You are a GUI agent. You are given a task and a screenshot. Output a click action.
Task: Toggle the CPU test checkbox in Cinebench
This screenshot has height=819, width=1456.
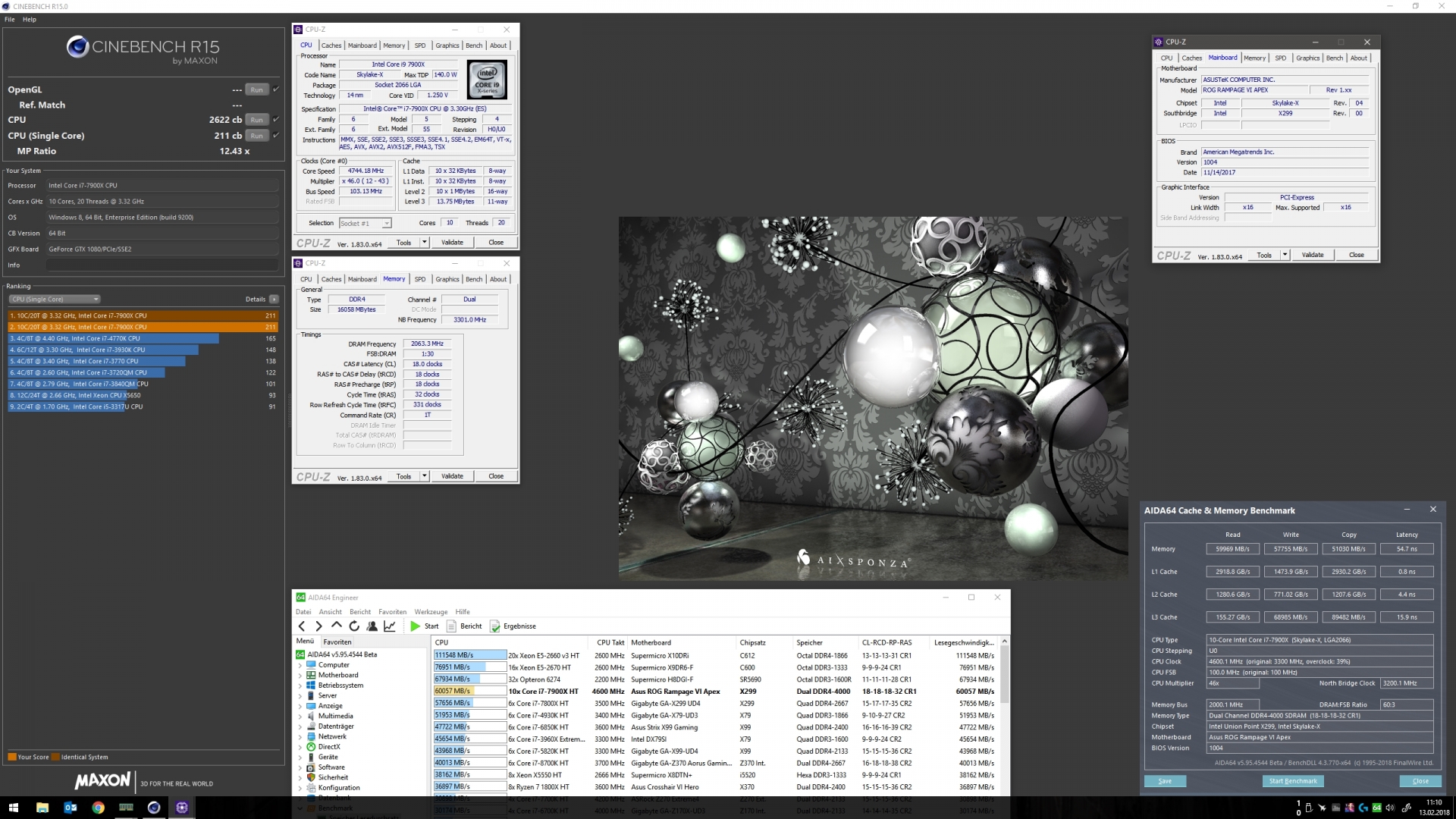[x=276, y=119]
